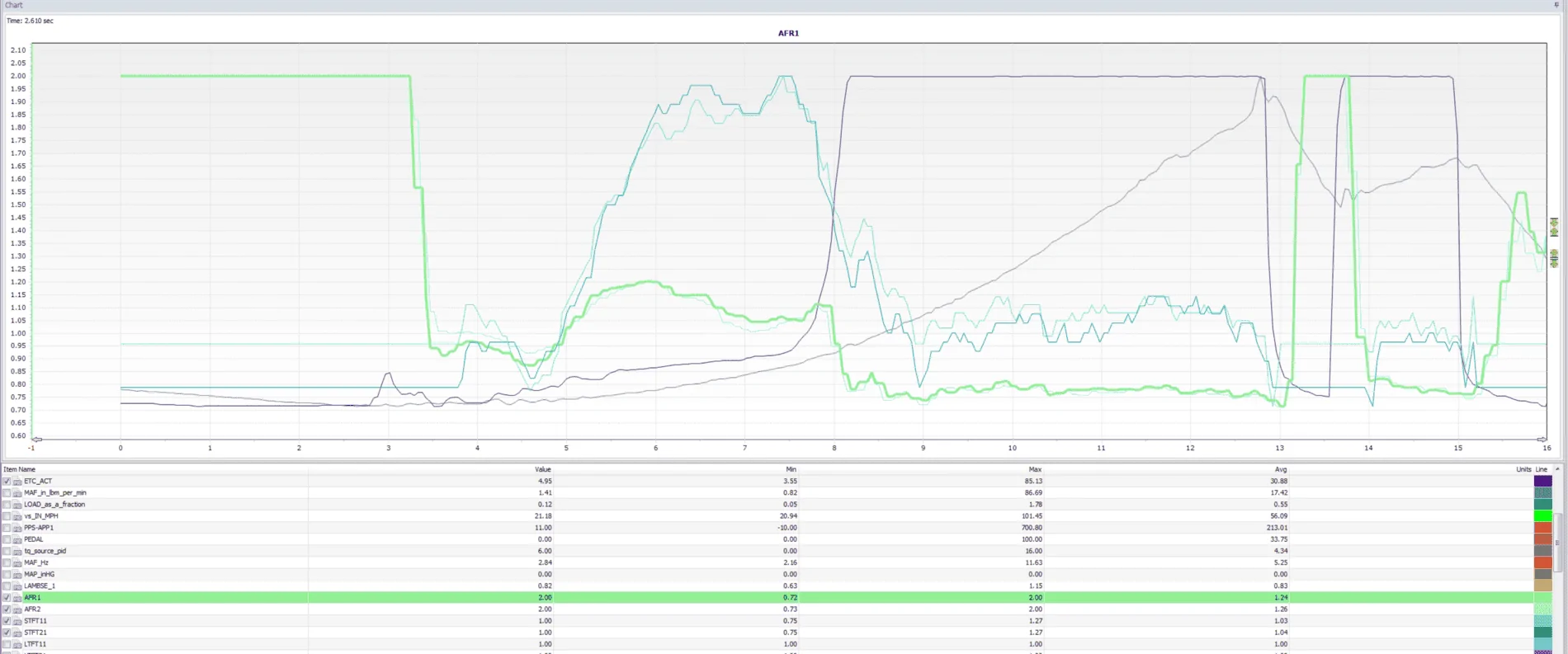Untick the STFT21 checkbox
The height and width of the screenshot is (654, 1568).
pos(7,633)
